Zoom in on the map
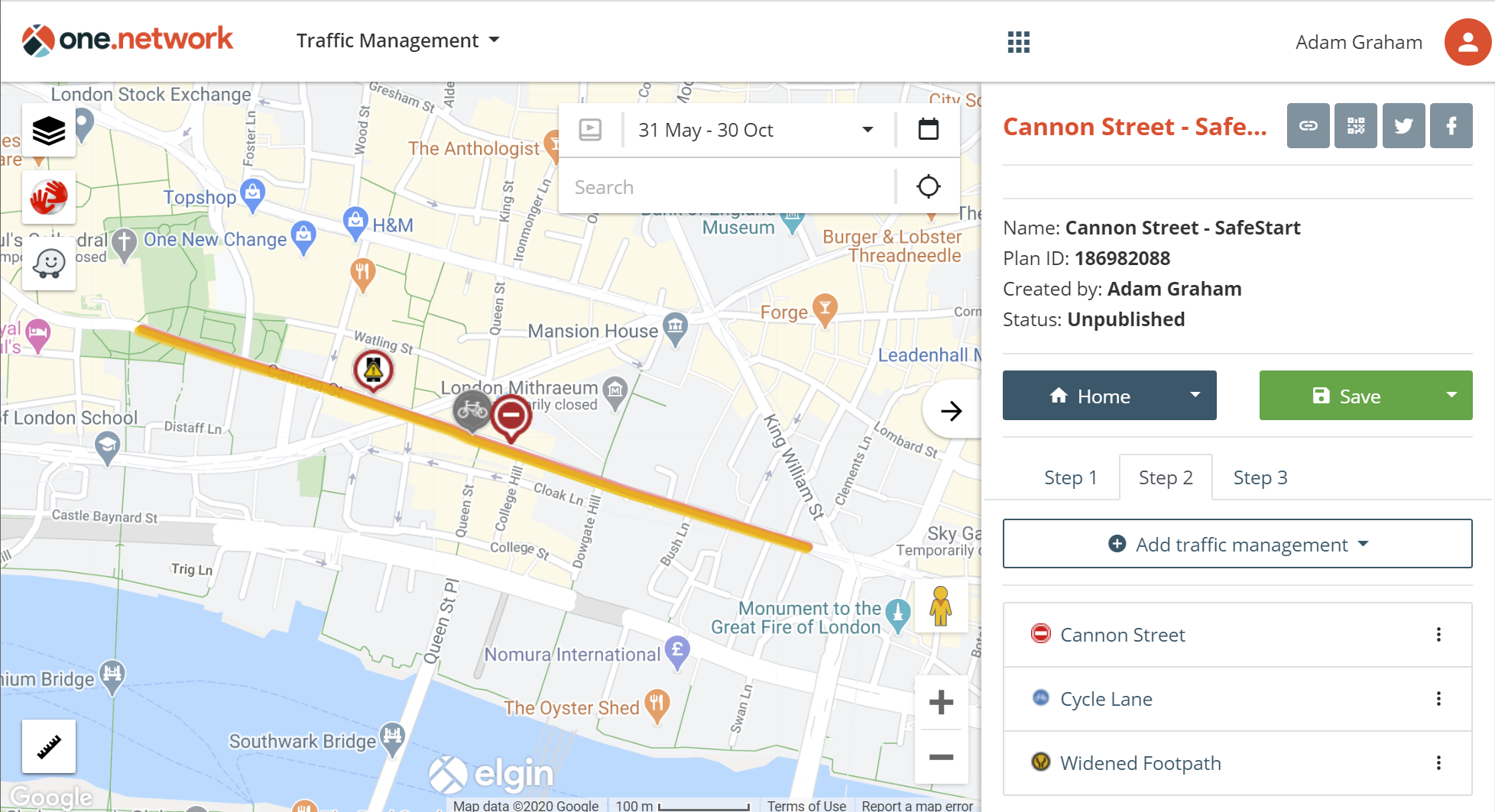The width and height of the screenshot is (1495, 812). [941, 702]
